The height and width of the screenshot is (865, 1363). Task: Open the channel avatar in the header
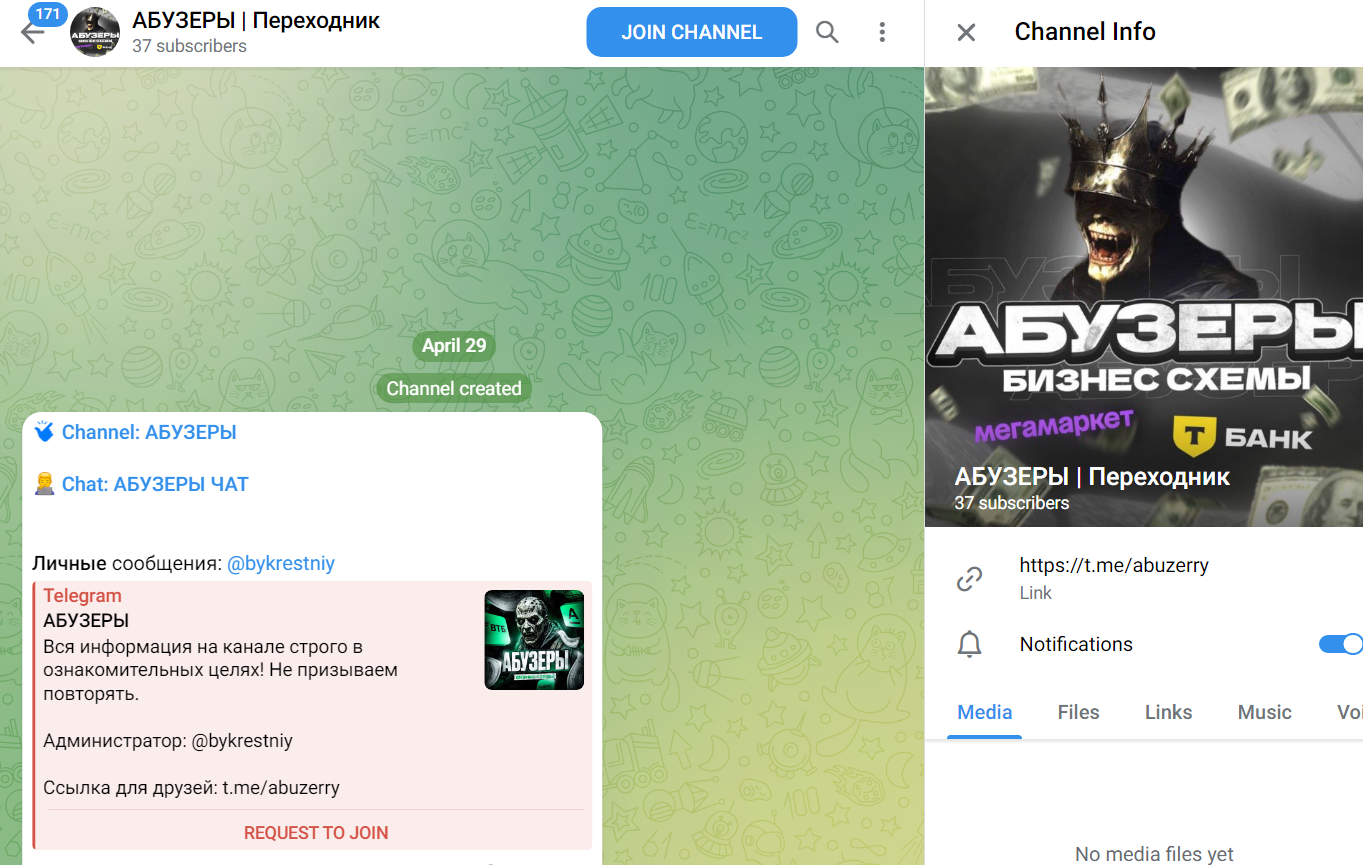pyautogui.click(x=95, y=32)
